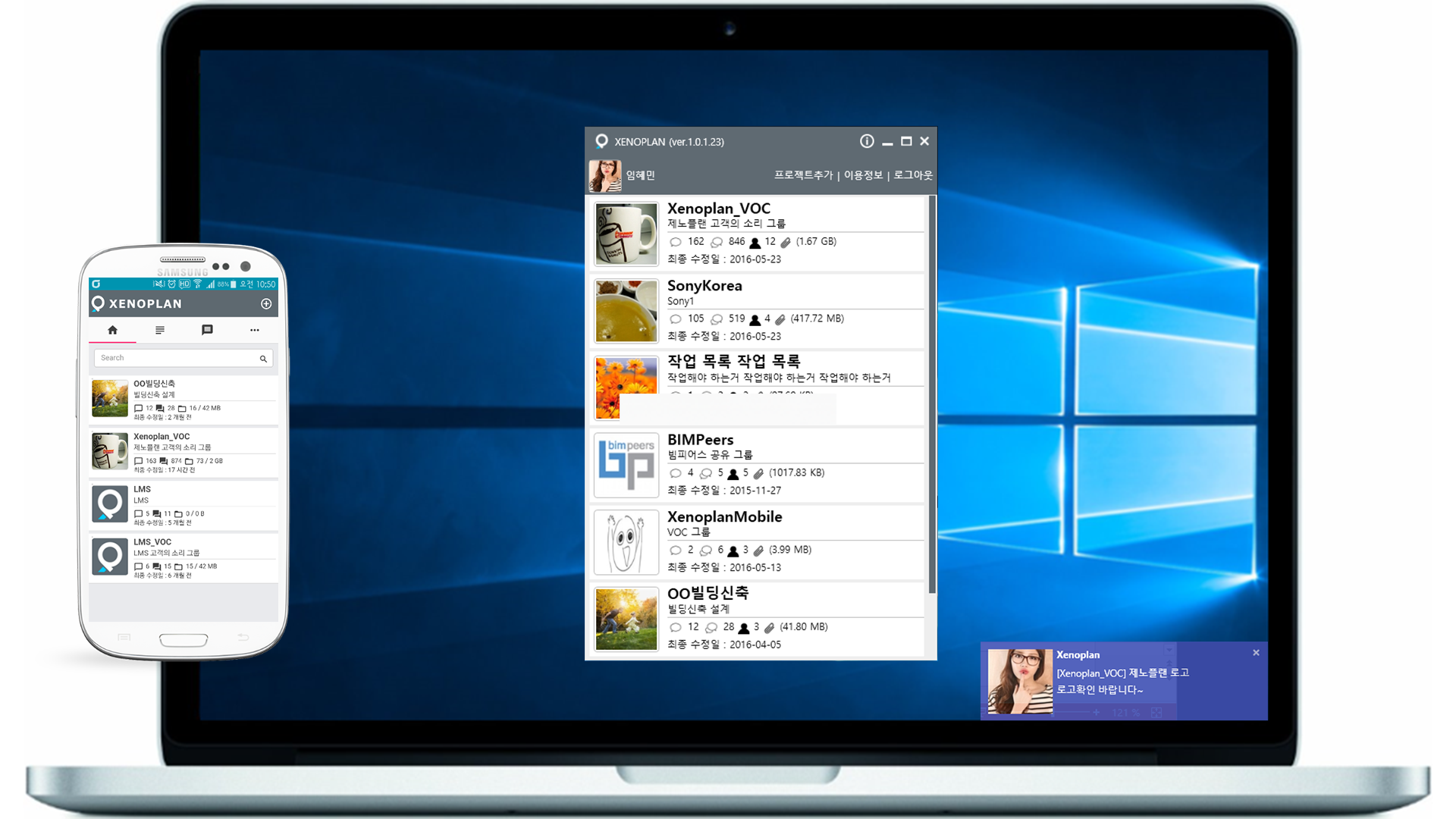
Task: Tap the more (three dots) tab on phone
Action: 254,330
